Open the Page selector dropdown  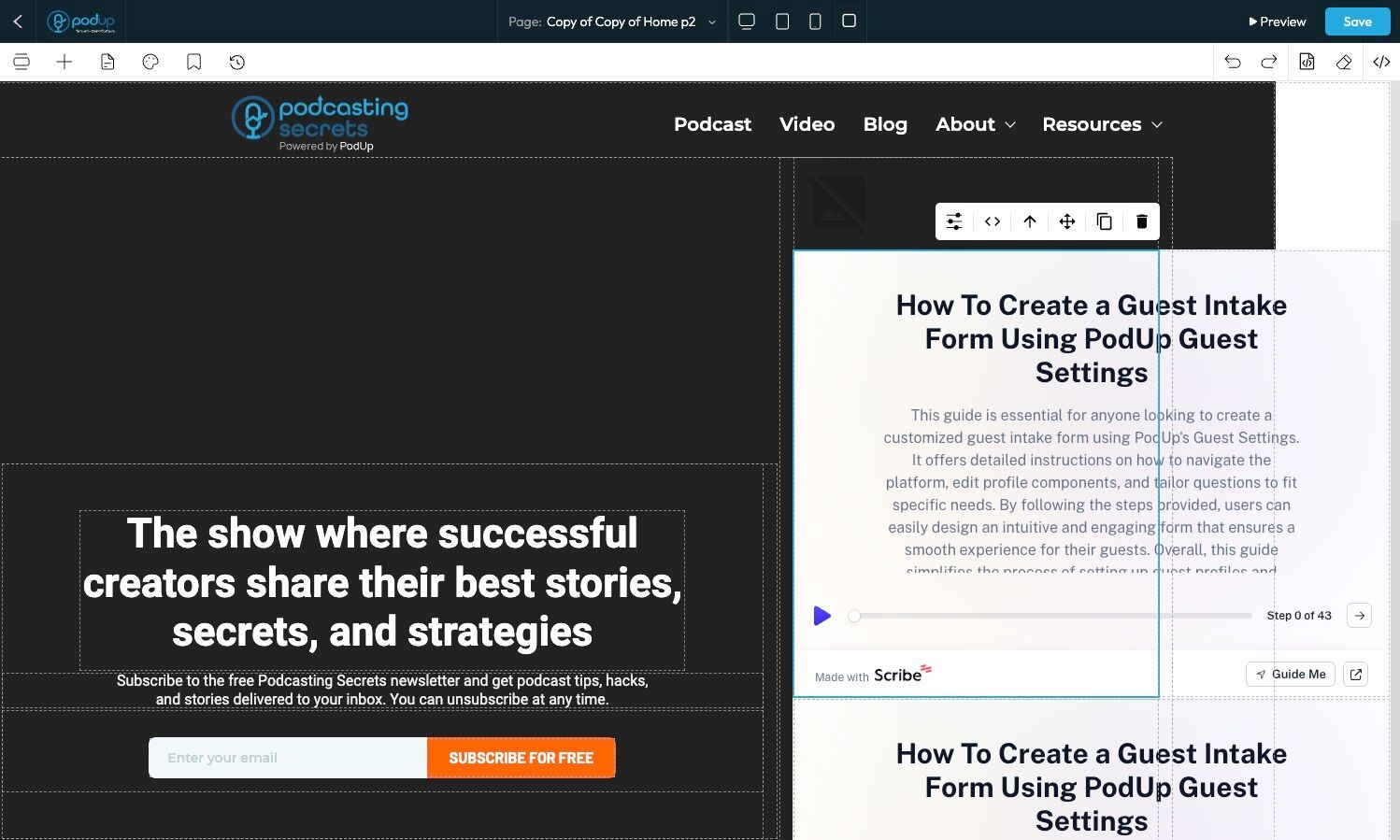[x=612, y=21]
